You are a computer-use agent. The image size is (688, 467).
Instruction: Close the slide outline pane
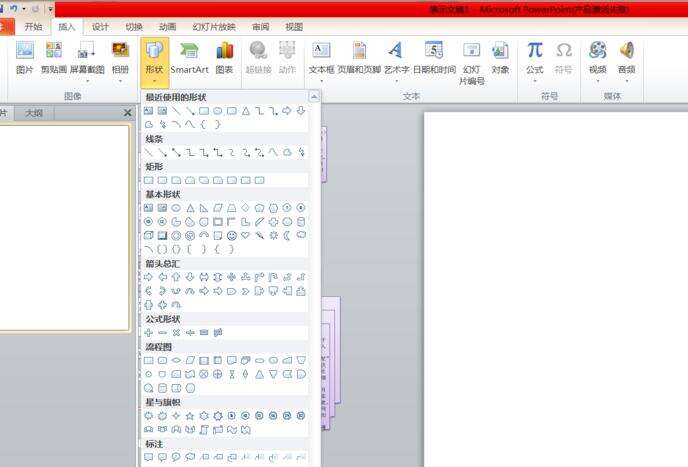127,114
